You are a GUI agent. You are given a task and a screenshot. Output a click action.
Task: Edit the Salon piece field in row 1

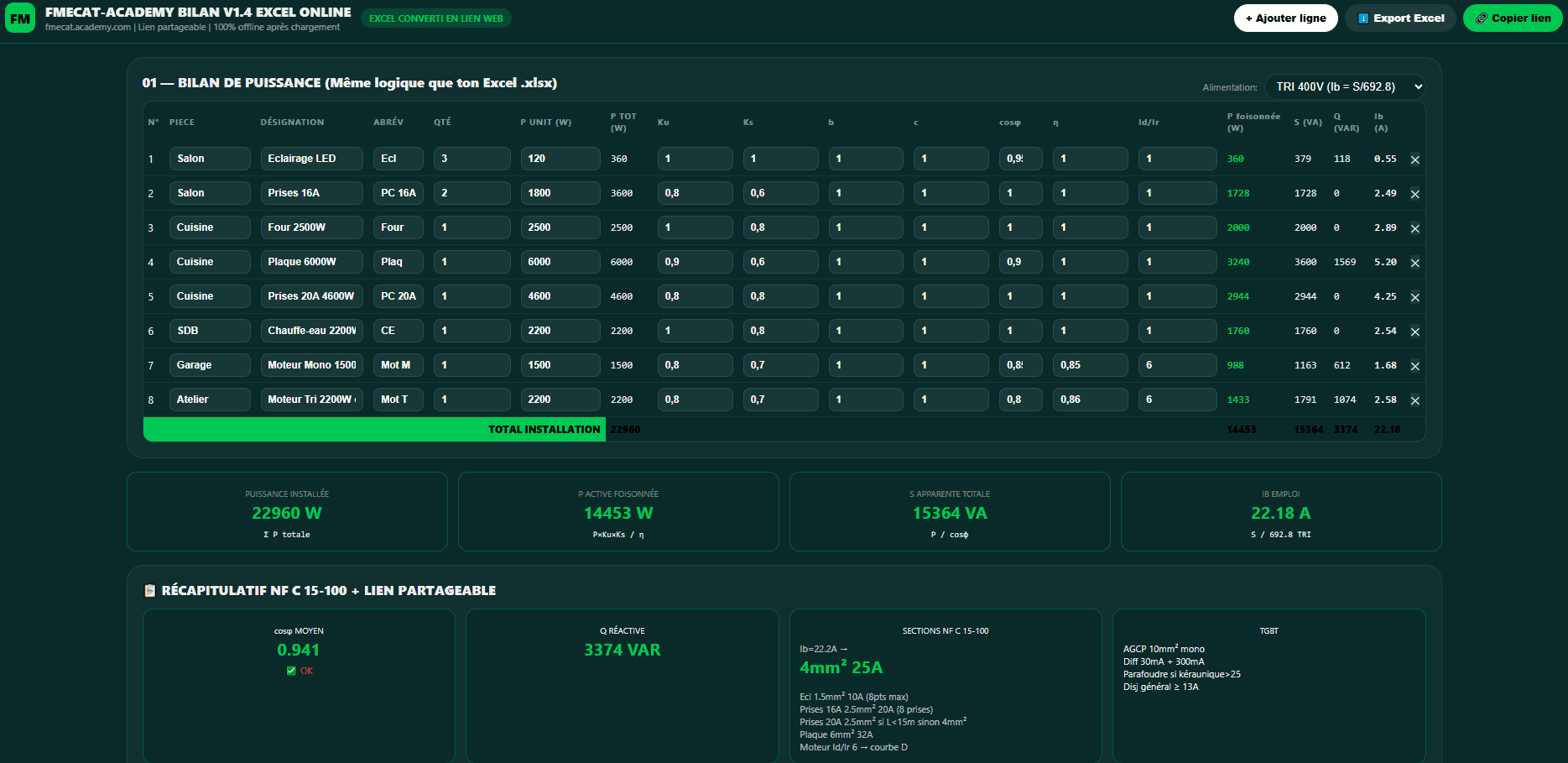click(210, 159)
